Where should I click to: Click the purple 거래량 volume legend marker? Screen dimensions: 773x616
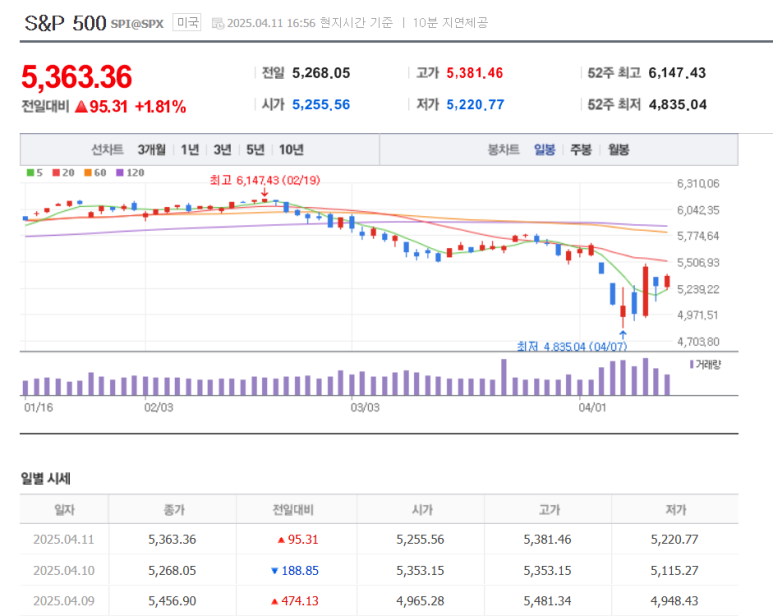(x=692, y=364)
